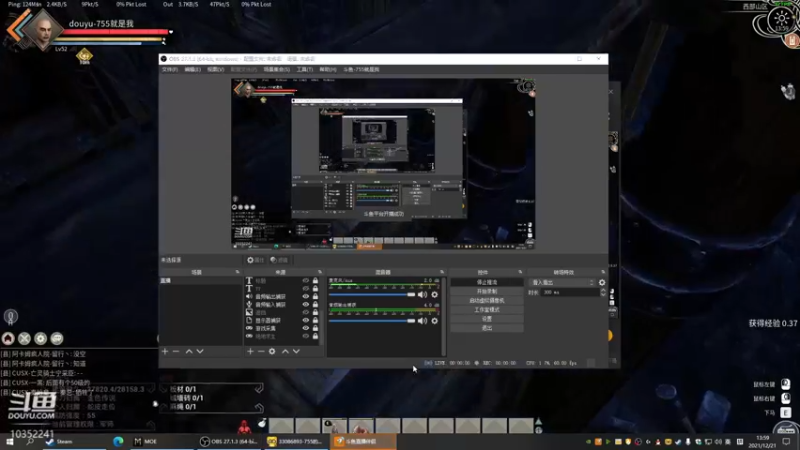Move source down in sources list
The image size is (800, 450).
coord(296,351)
